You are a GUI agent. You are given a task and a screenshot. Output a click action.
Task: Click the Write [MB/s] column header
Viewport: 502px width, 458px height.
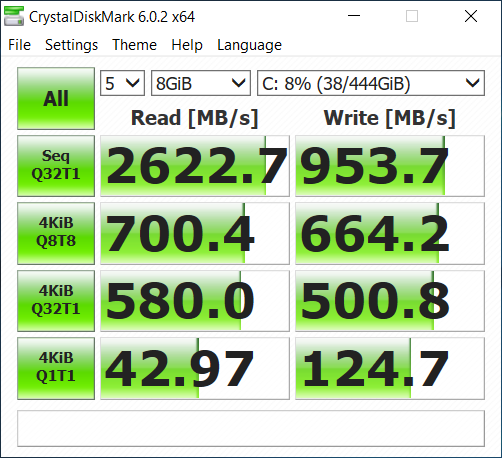tap(390, 118)
